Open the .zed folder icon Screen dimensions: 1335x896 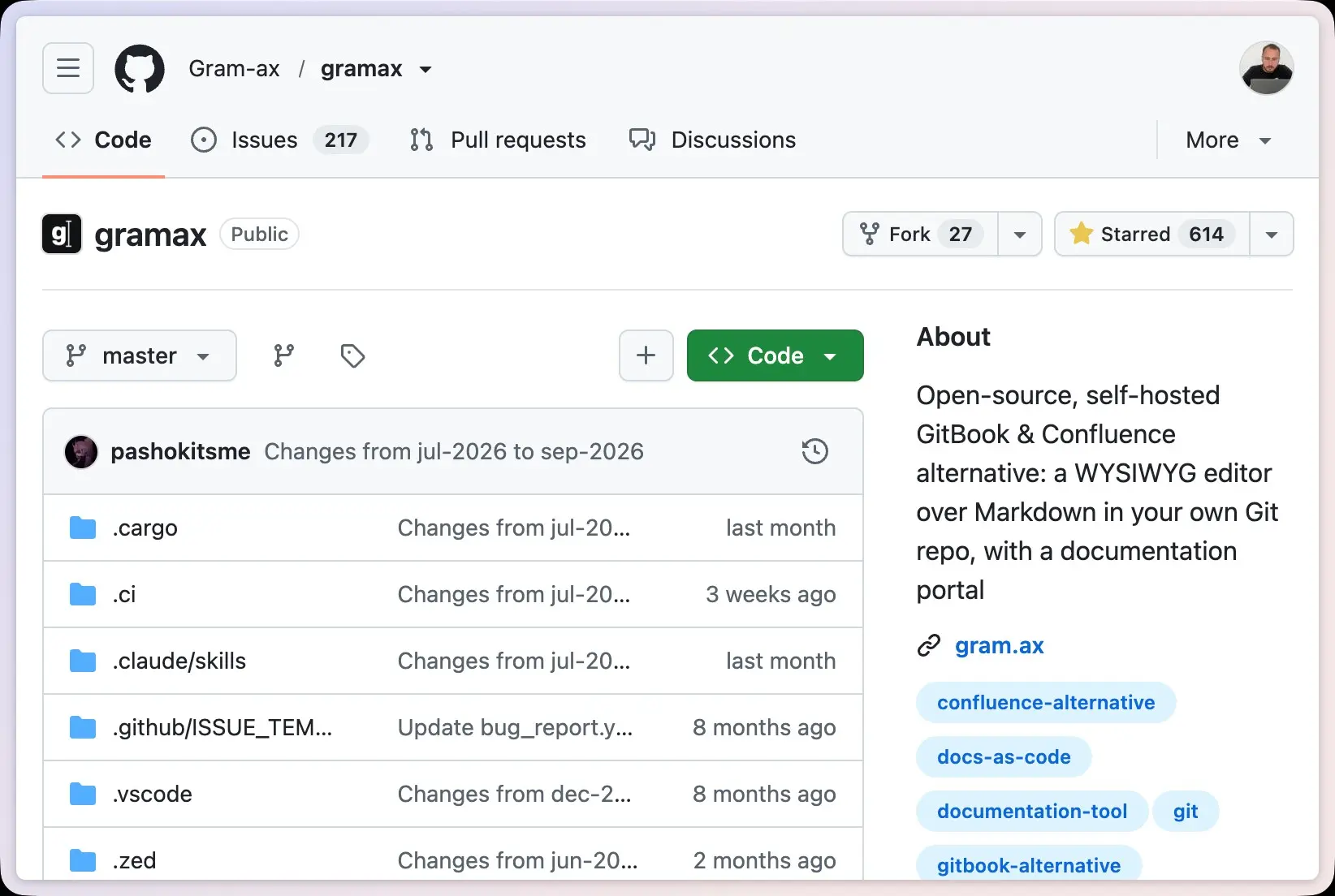[x=83, y=860]
